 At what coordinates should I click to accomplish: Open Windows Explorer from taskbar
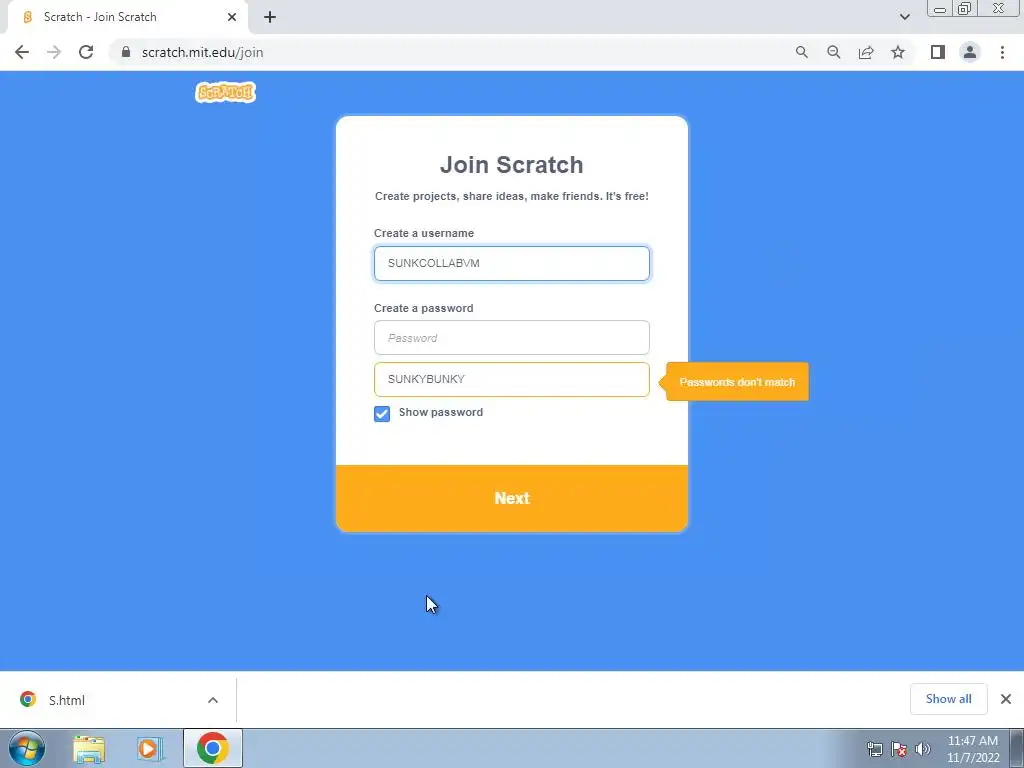coord(89,749)
